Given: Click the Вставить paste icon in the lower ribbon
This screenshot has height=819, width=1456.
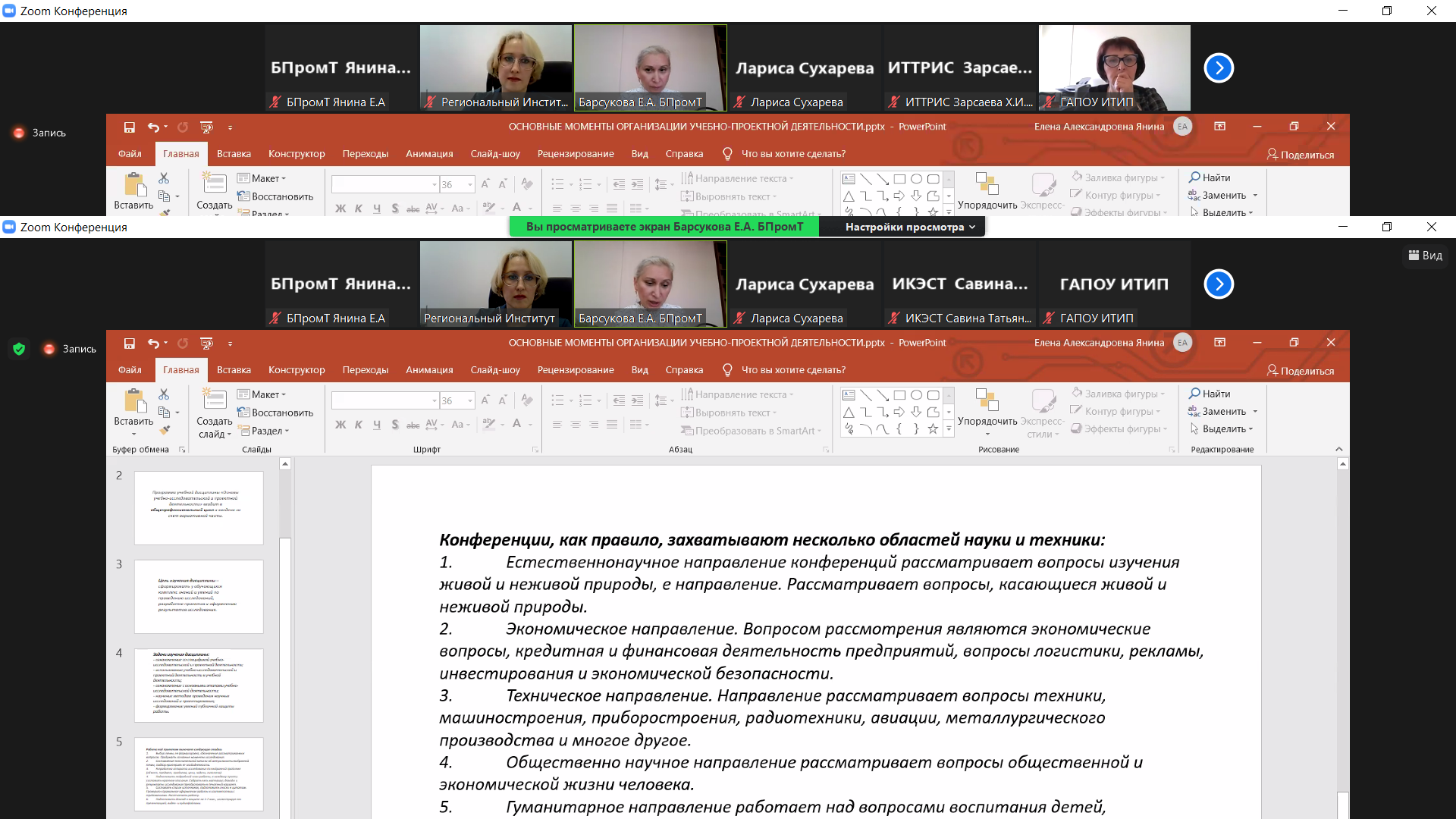Looking at the screenshot, I should pos(134,400).
